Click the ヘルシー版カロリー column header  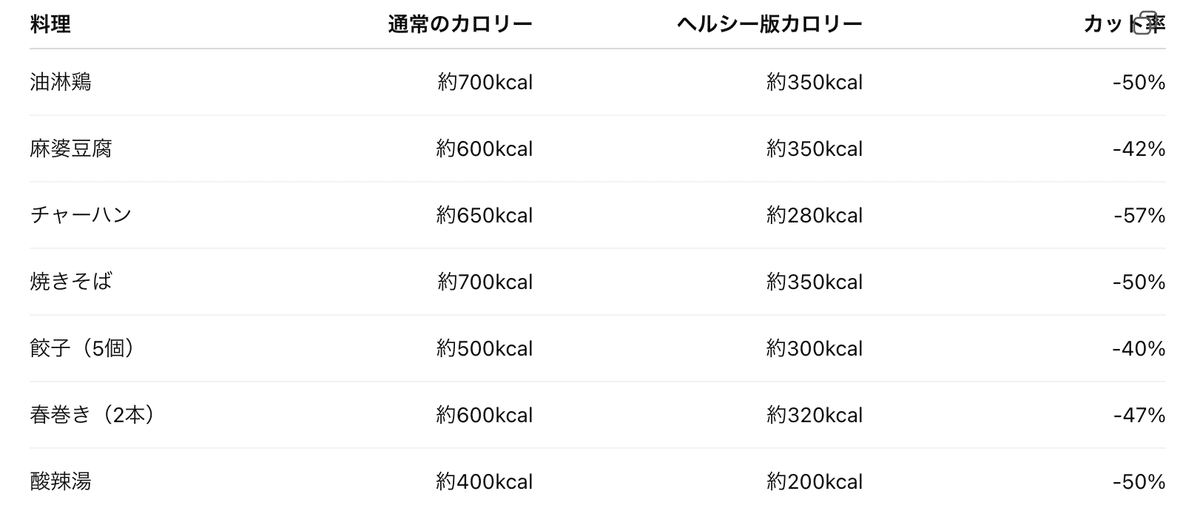point(769,25)
